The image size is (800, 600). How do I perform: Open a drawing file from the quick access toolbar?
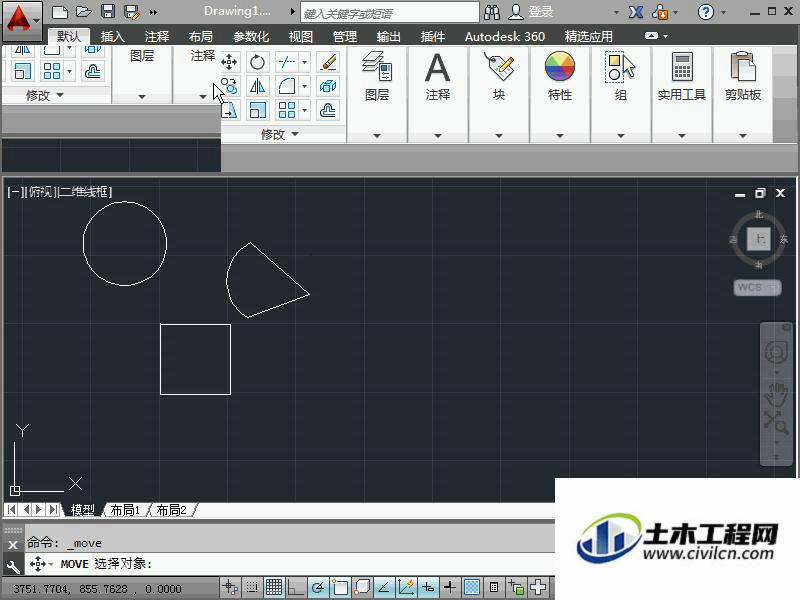pyautogui.click(x=84, y=12)
